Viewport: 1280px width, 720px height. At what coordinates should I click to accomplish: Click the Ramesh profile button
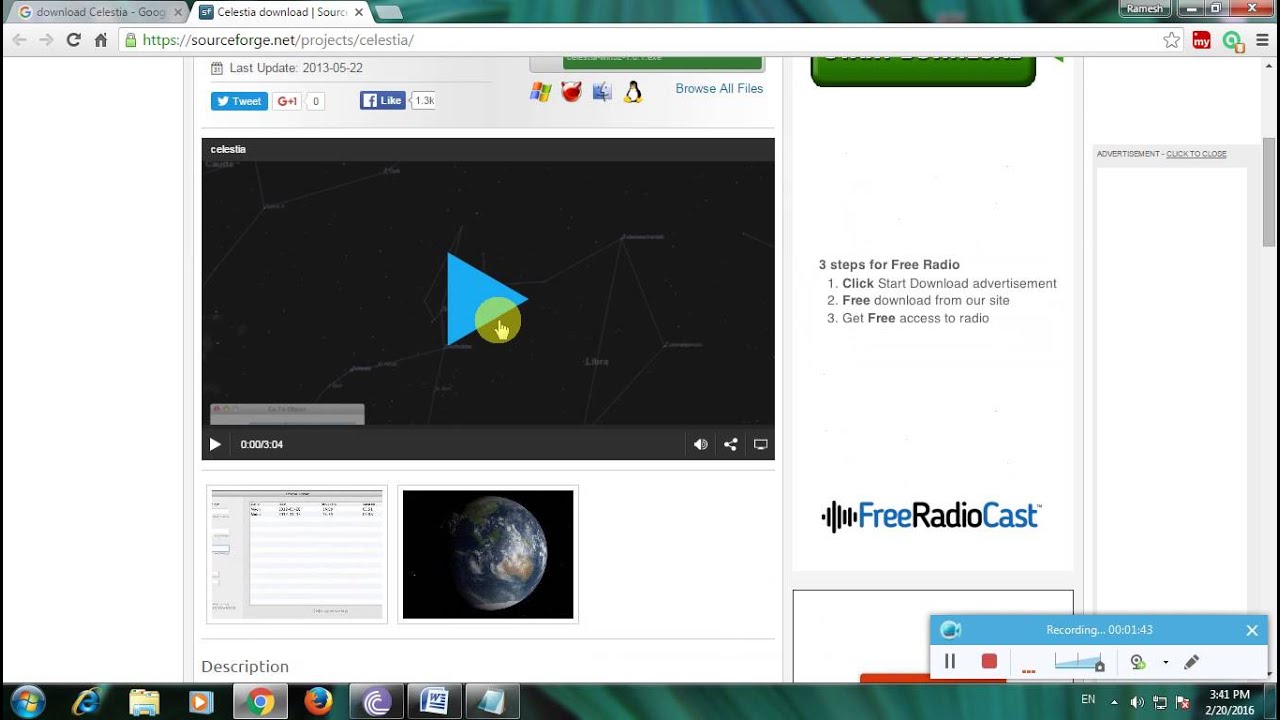pyautogui.click(x=1146, y=8)
